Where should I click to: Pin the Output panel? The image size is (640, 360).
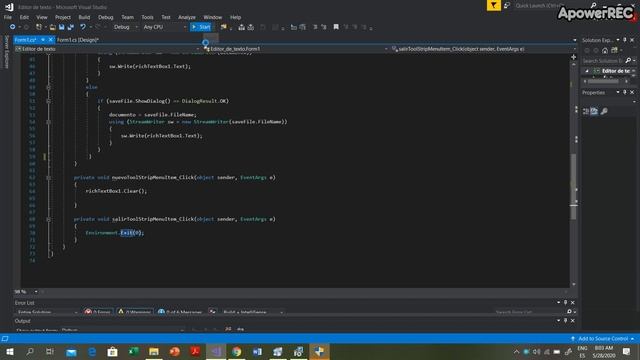click(x=565, y=321)
